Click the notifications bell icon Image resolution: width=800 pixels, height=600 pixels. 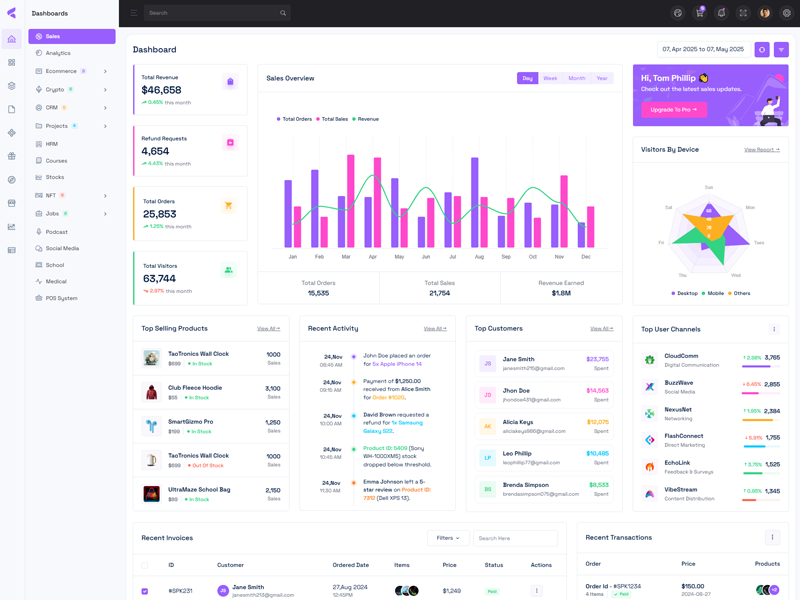point(721,13)
